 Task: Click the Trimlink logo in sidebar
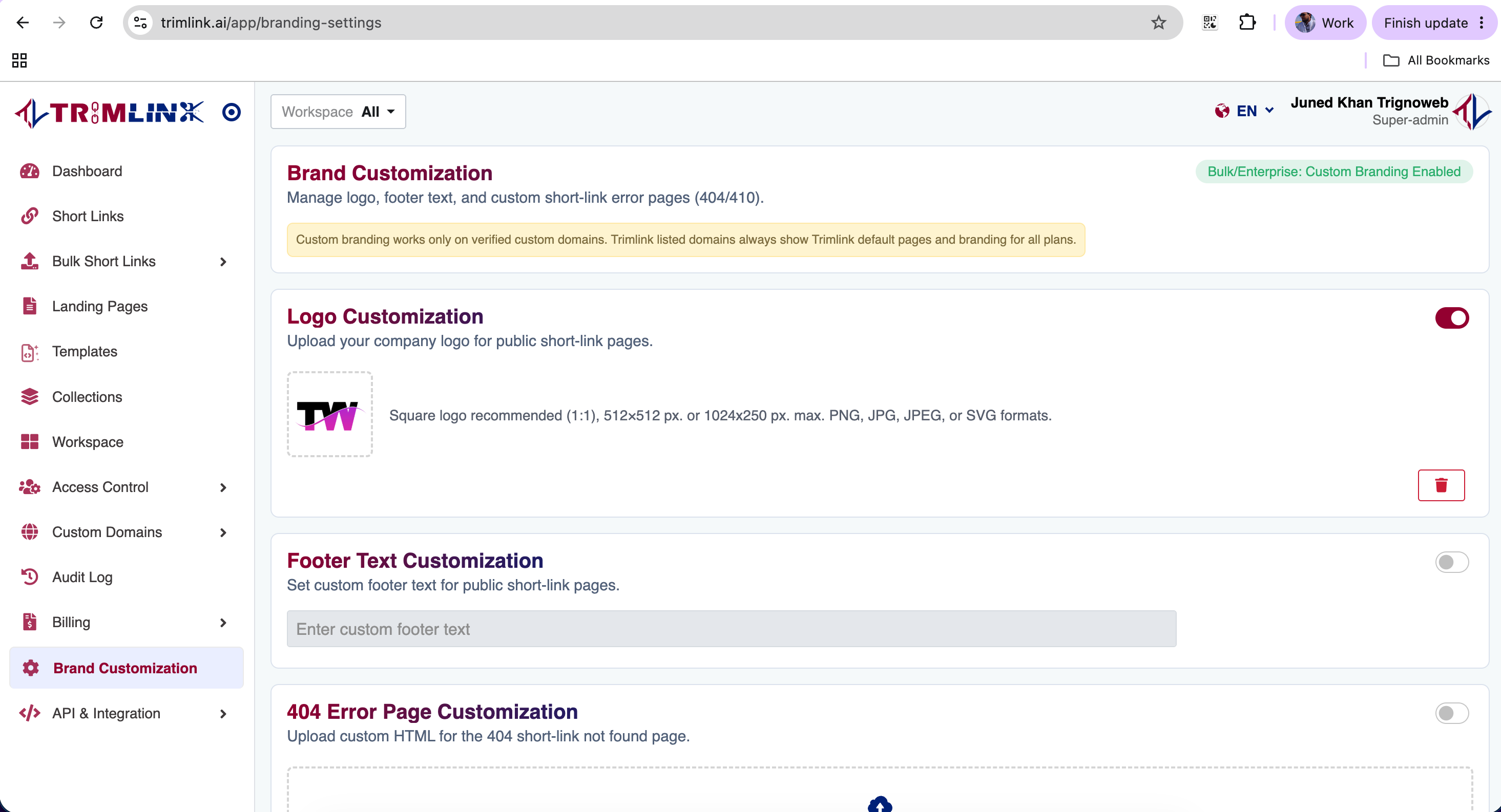tap(110, 113)
